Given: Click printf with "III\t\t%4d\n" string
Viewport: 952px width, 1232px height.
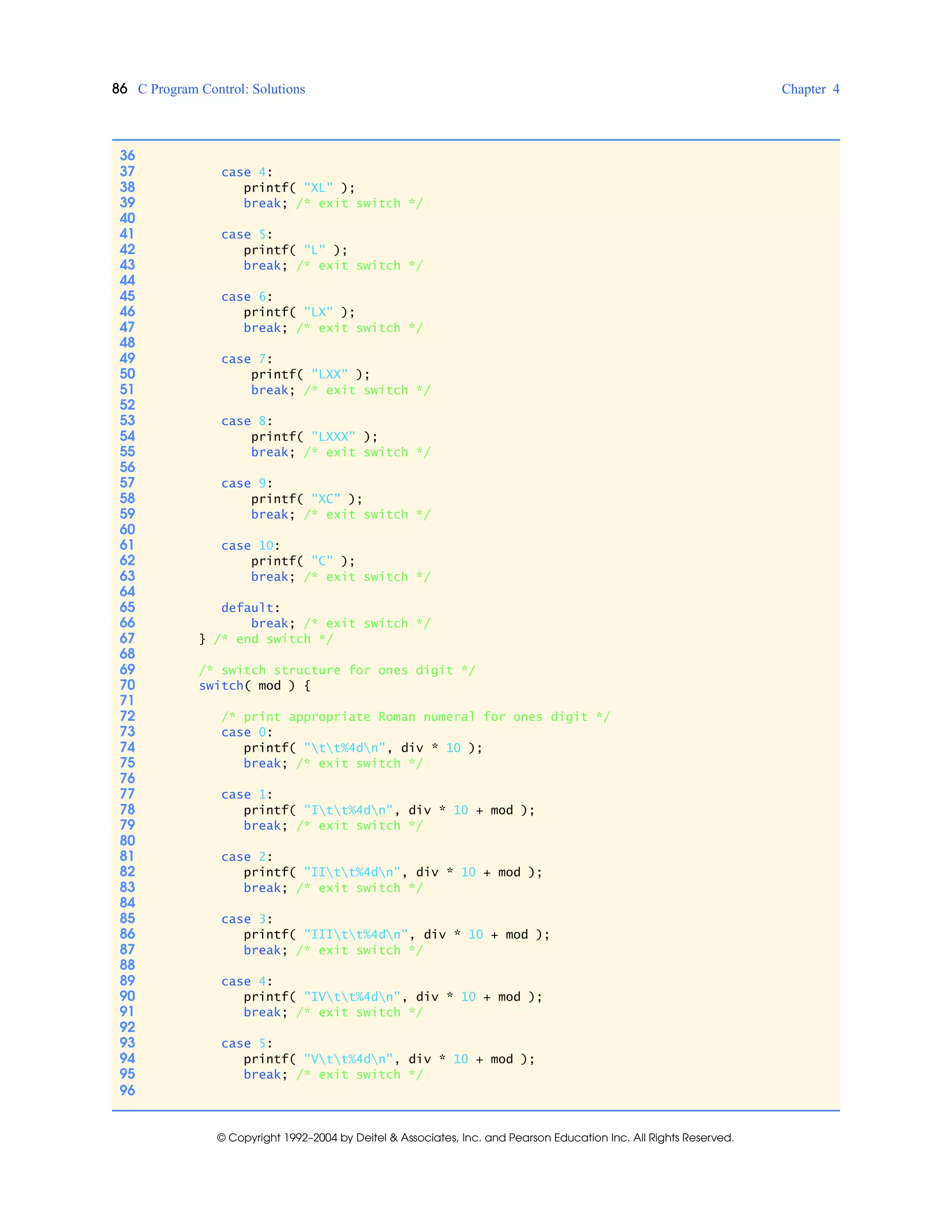Looking at the screenshot, I should [x=397, y=935].
